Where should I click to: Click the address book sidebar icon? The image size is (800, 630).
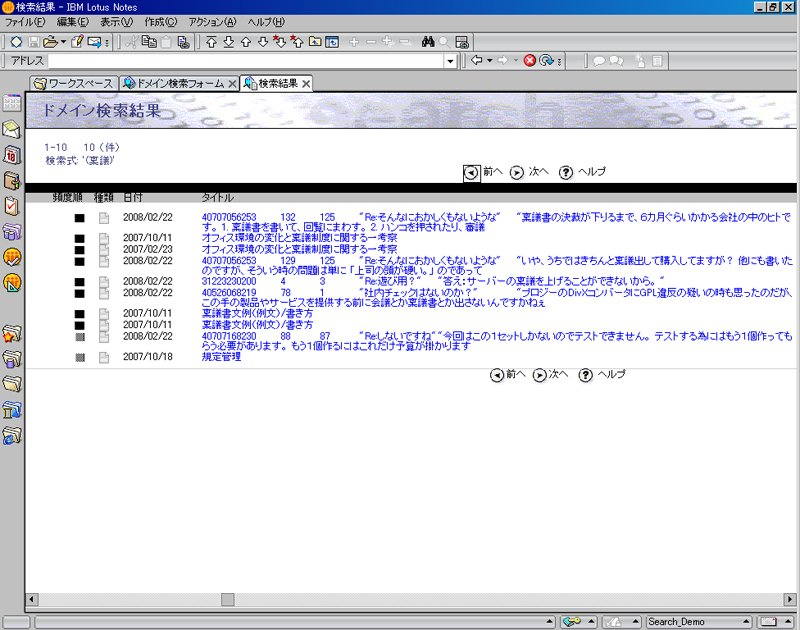coord(12,181)
